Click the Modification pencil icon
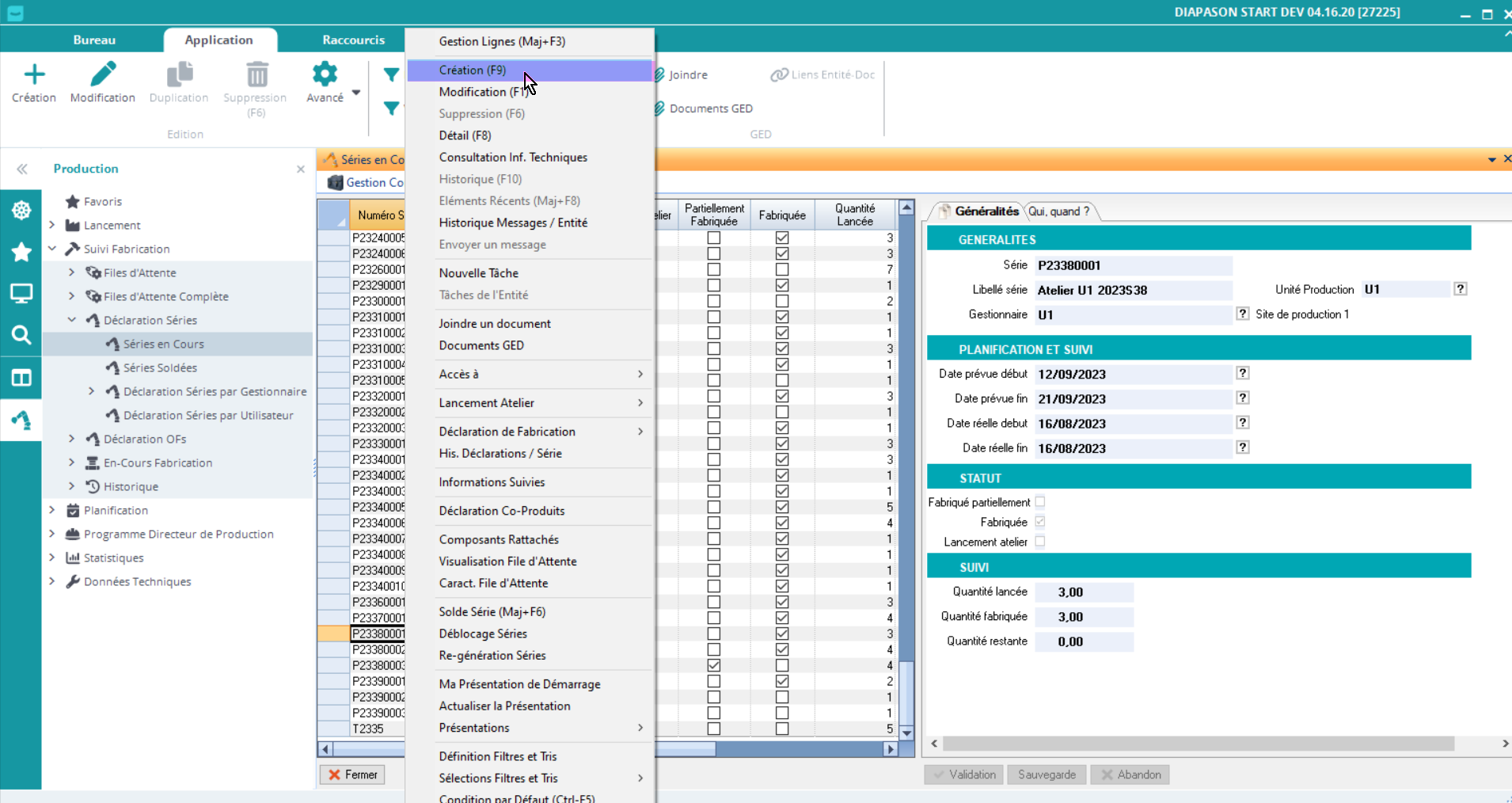The width and height of the screenshot is (1512, 803). (x=103, y=75)
